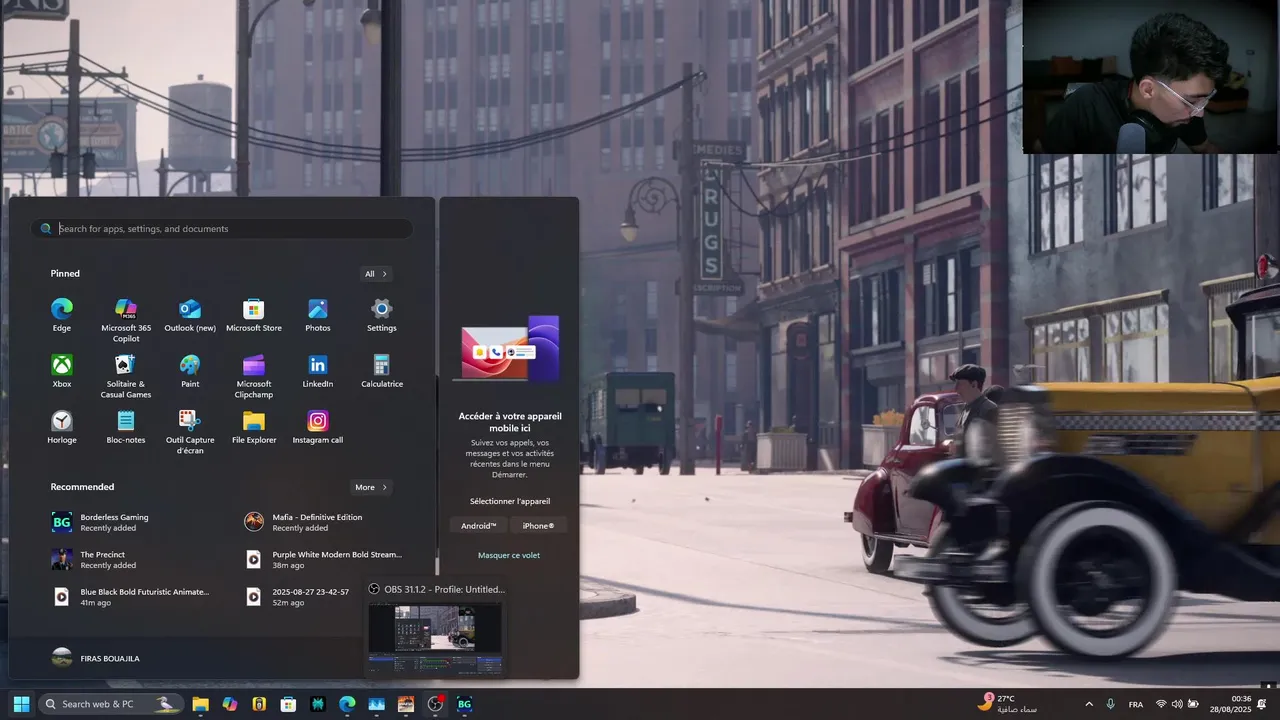Launch the Instagram call app

pos(318,426)
